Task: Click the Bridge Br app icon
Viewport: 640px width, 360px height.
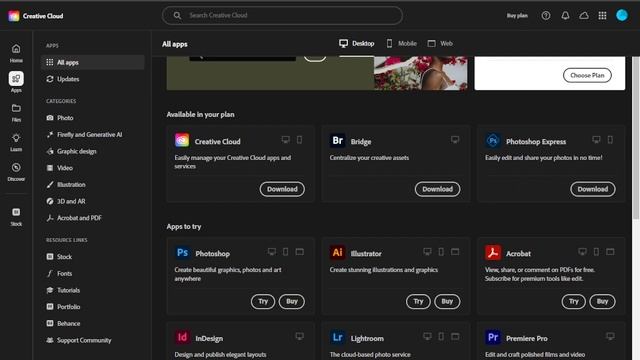Action: coord(338,140)
